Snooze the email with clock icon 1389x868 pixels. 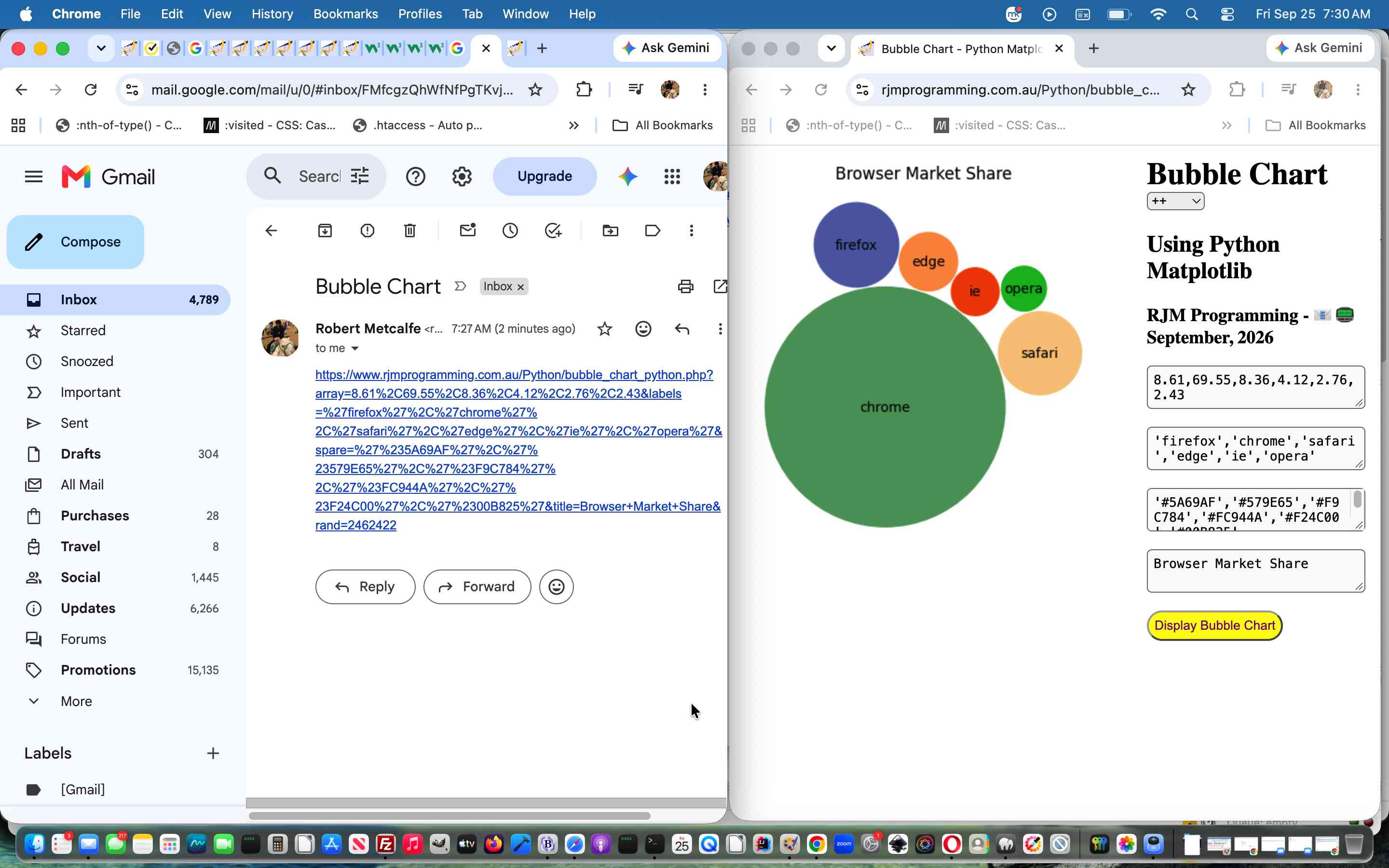510,231
